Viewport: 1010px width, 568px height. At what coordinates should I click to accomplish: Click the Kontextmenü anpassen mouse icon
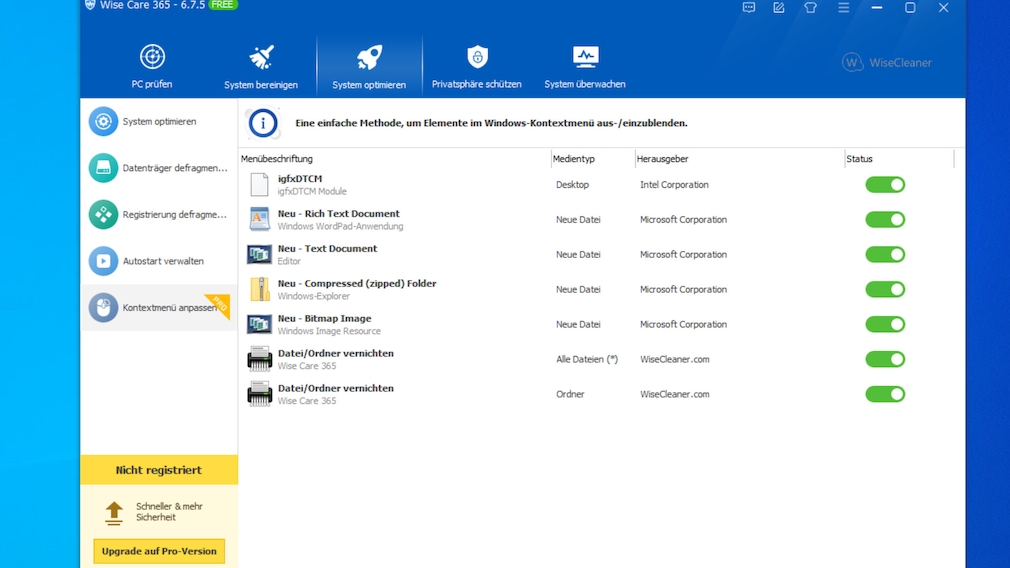point(103,307)
